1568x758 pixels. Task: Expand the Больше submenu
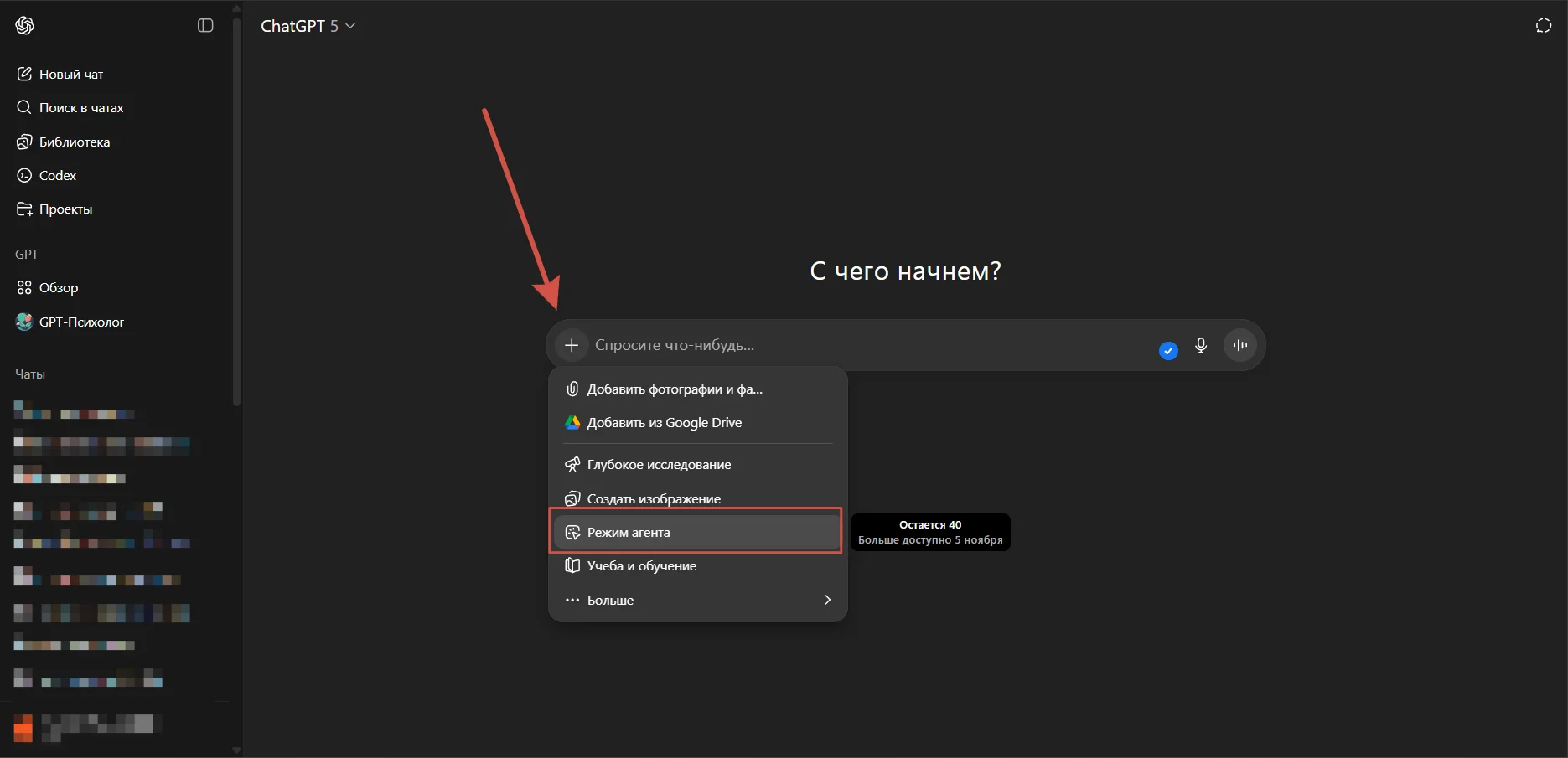click(x=697, y=600)
